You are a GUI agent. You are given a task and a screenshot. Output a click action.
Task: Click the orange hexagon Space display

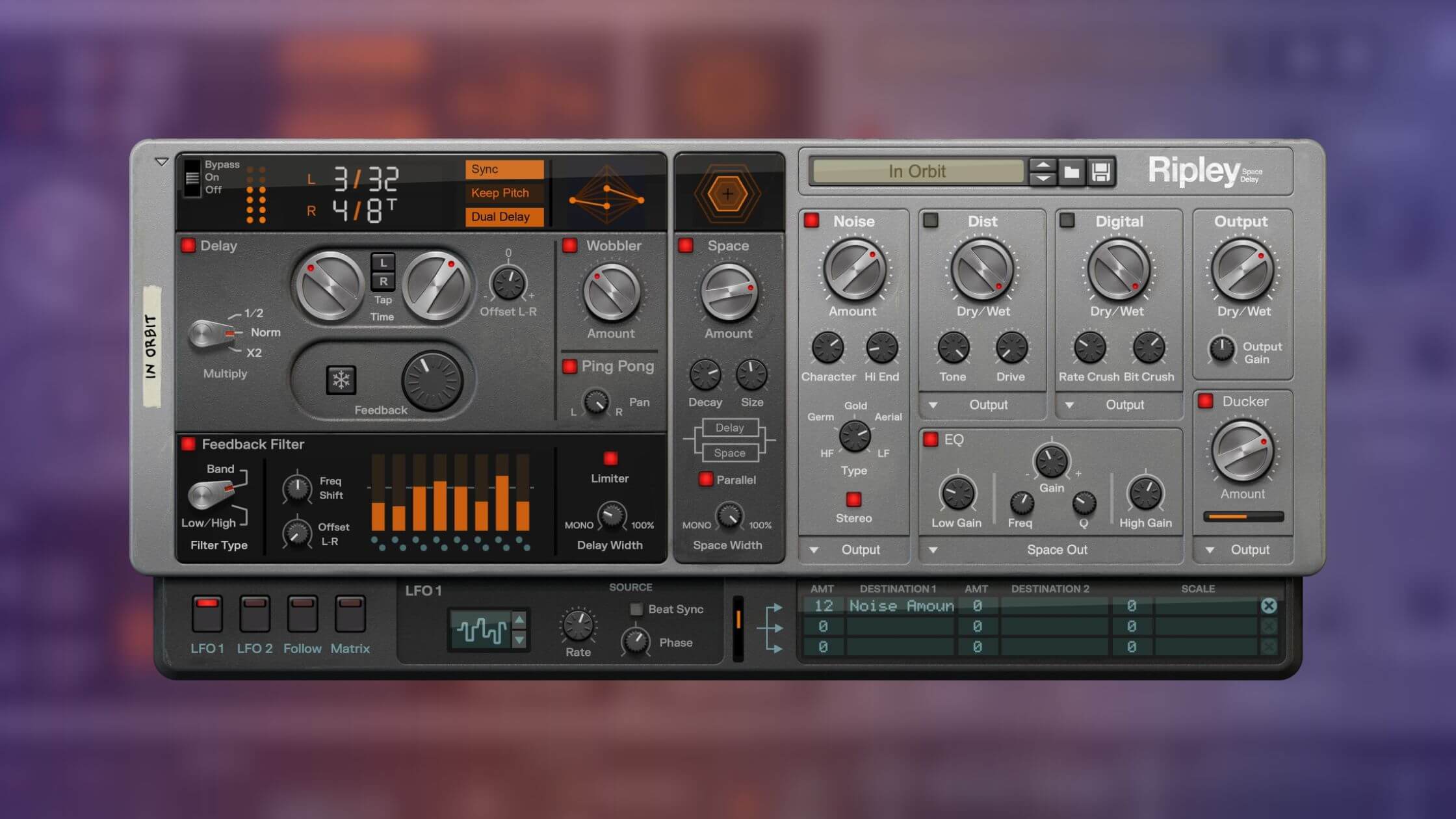coord(728,194)
